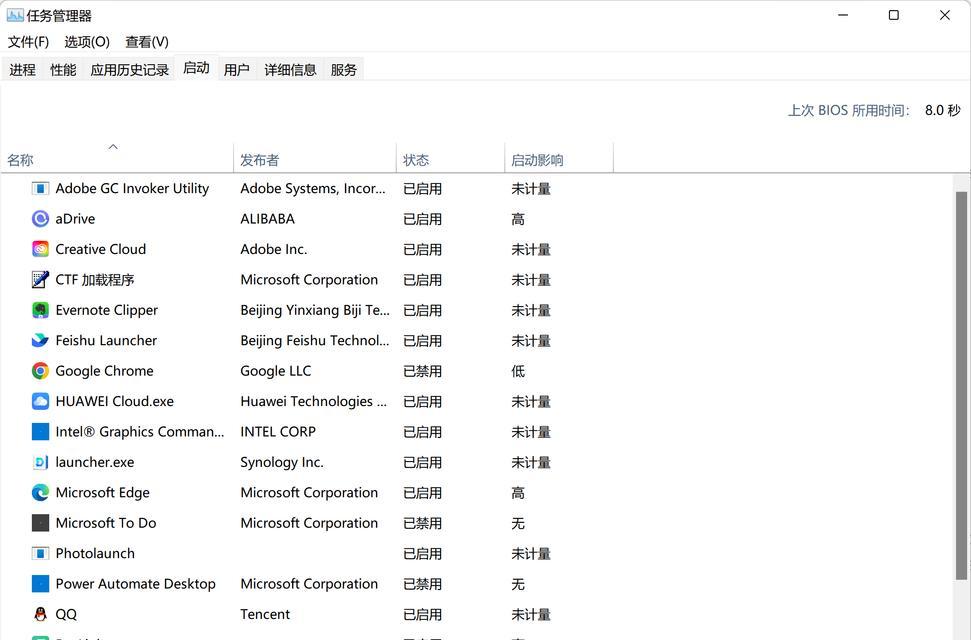Click 已禁用 status for Microsoft To Do
This screenshot has height=640, width=971.
click(x=422, y=523)
